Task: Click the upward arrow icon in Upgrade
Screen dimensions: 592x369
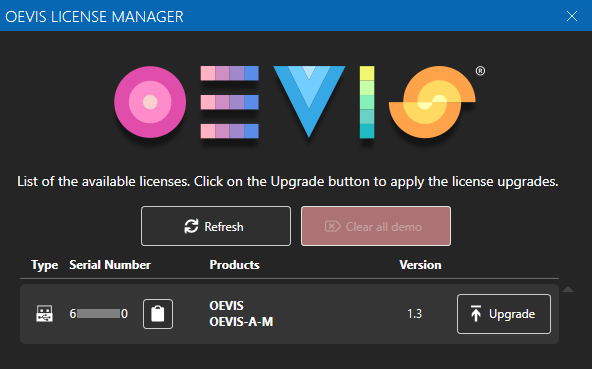Action: (476, 313)
